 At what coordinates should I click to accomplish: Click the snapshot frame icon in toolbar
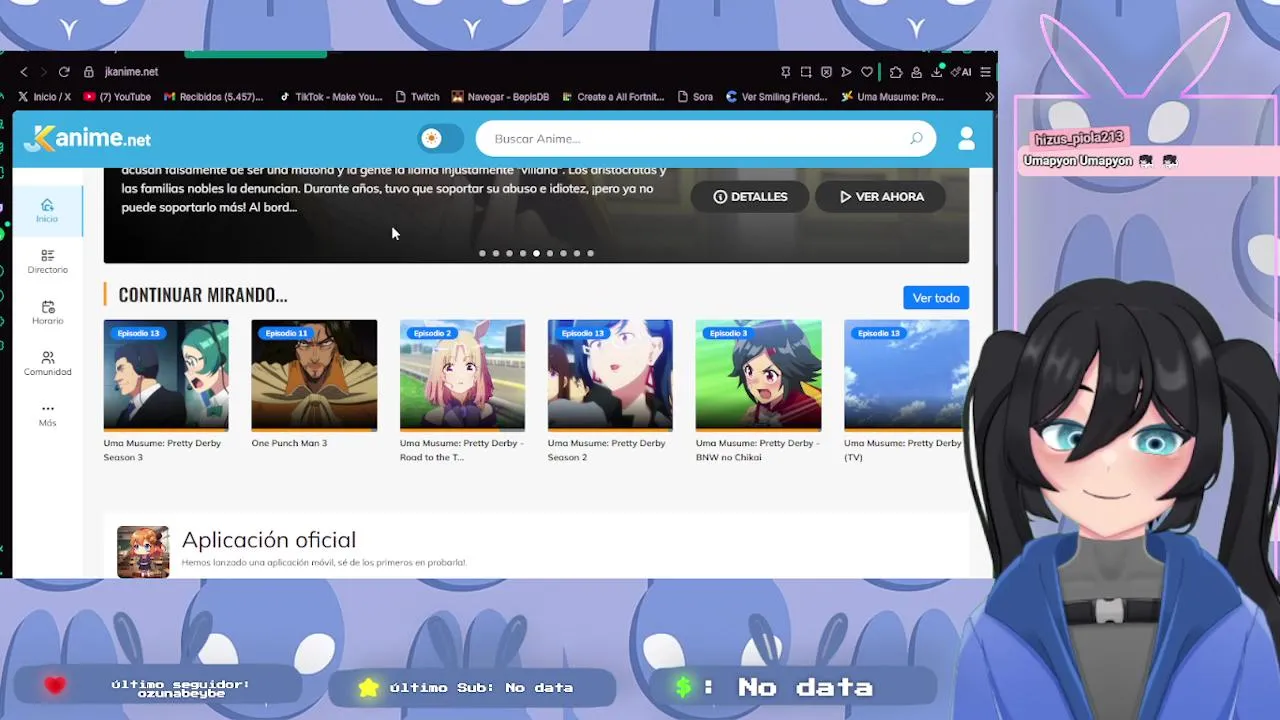point(806,72)
